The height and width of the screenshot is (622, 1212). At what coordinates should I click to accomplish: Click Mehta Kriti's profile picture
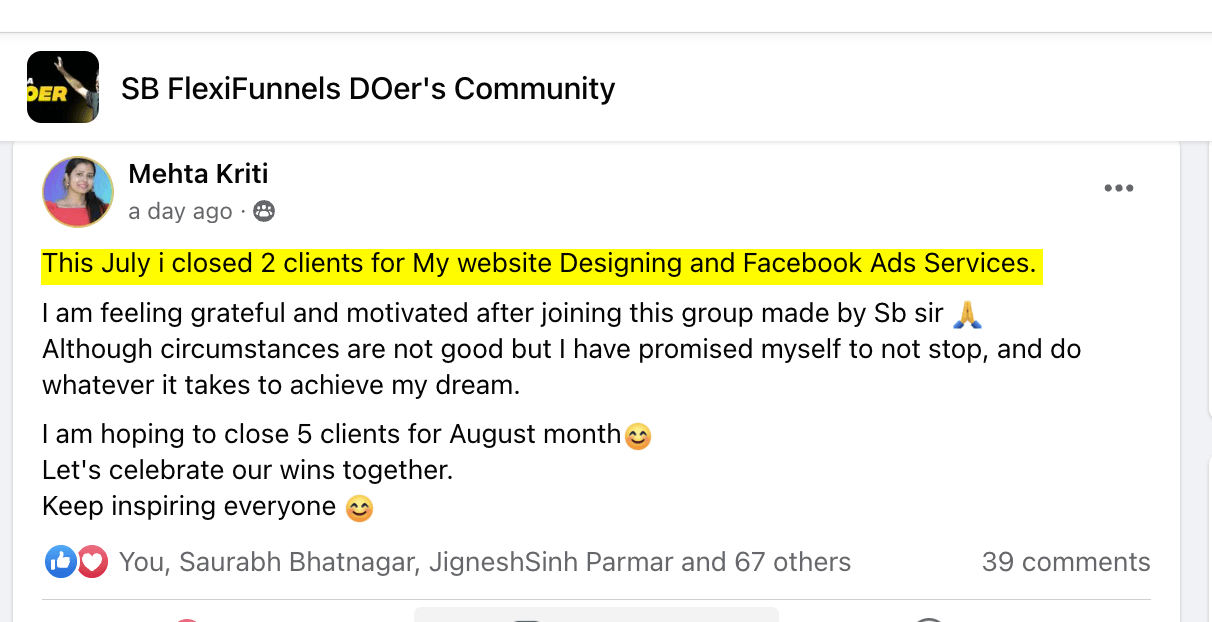click(77, 191)
